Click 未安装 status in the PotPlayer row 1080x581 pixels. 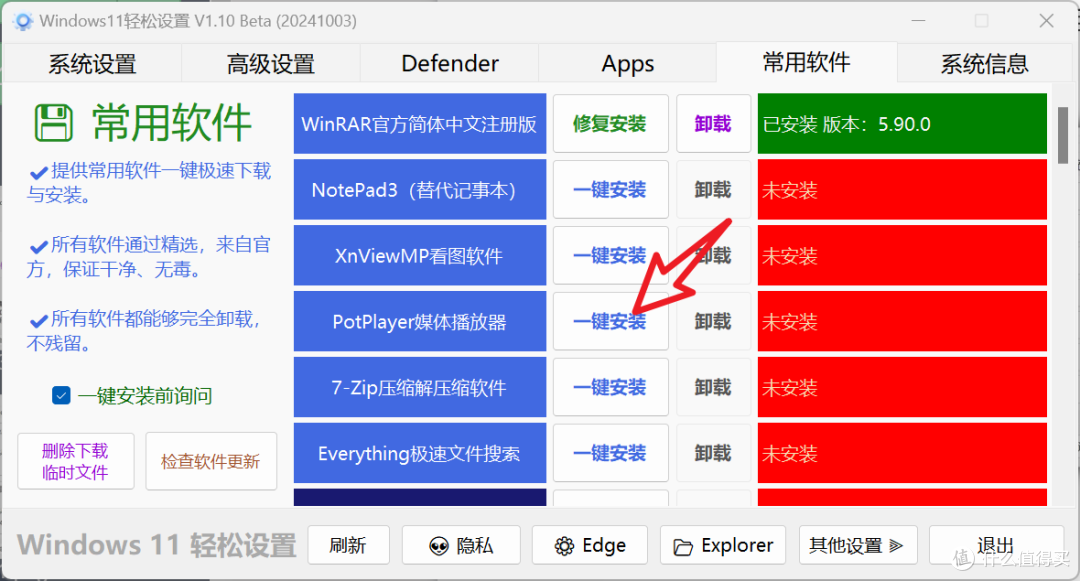tap(902, 321)
